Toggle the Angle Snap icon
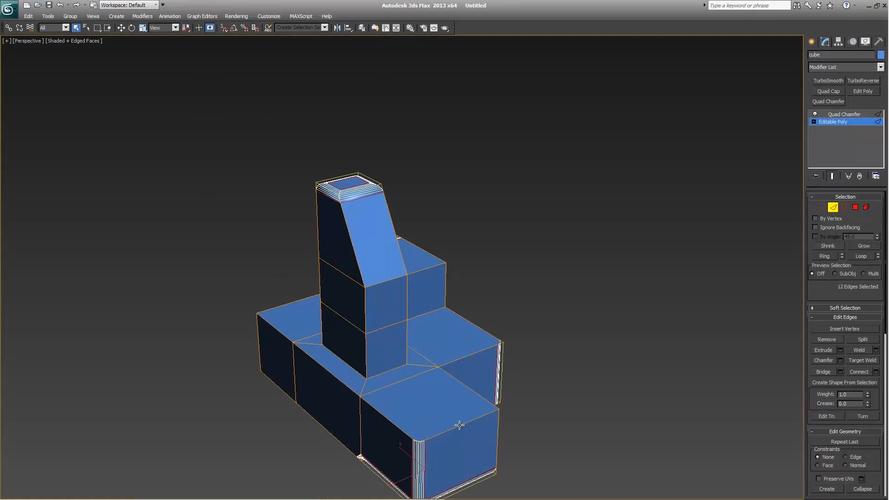This screenshot has width=889, height=500. (234, 28)
